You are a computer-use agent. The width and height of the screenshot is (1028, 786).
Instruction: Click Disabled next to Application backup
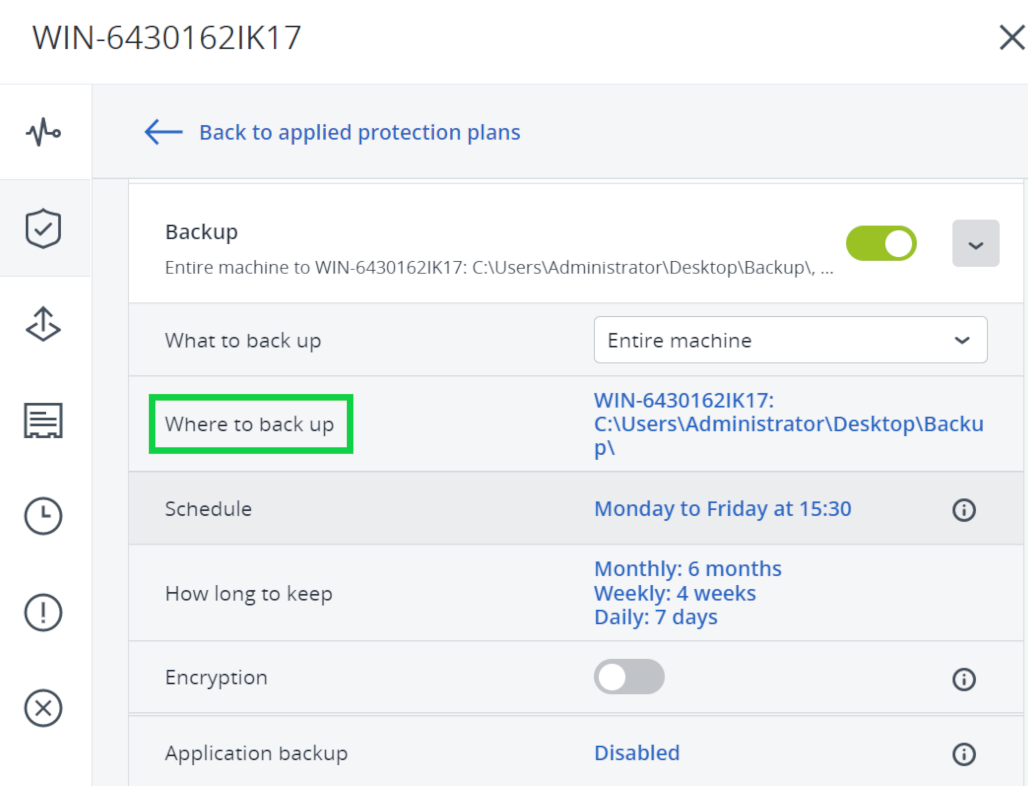click(637, 753)
